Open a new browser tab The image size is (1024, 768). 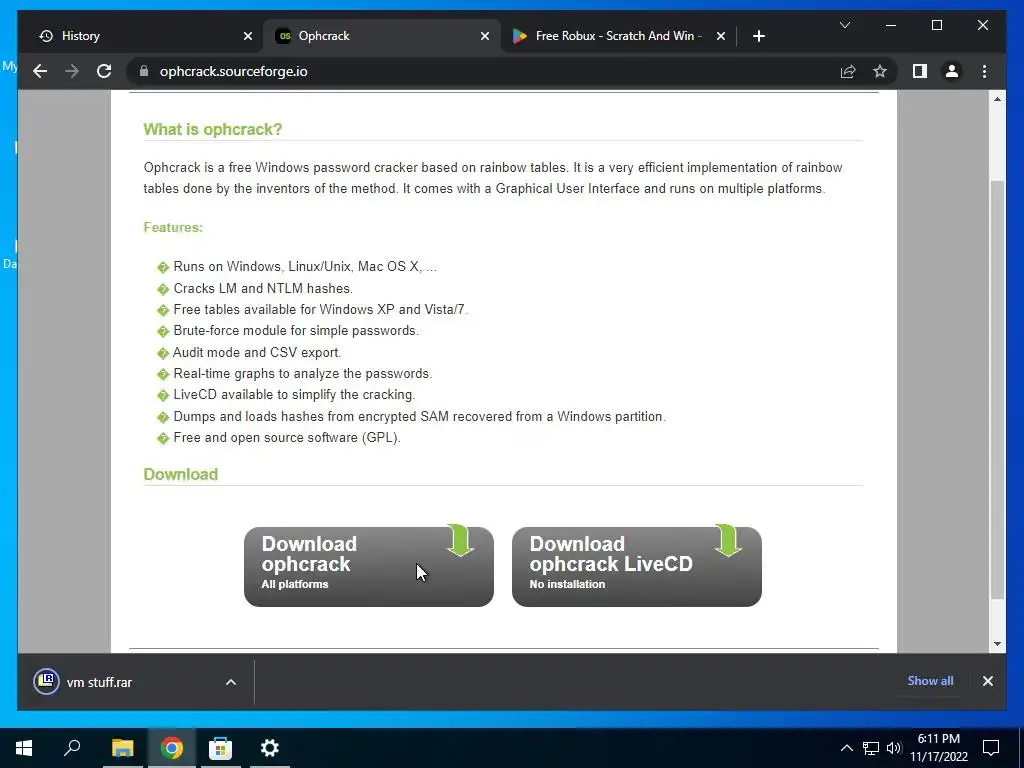coord(758,36)
